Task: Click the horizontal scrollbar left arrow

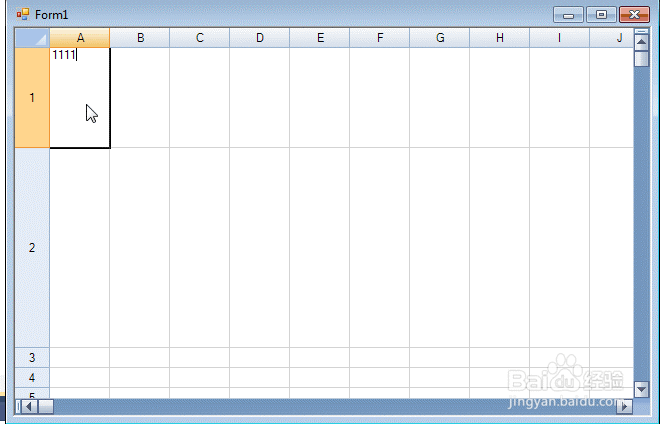Action: click(29, 407)
